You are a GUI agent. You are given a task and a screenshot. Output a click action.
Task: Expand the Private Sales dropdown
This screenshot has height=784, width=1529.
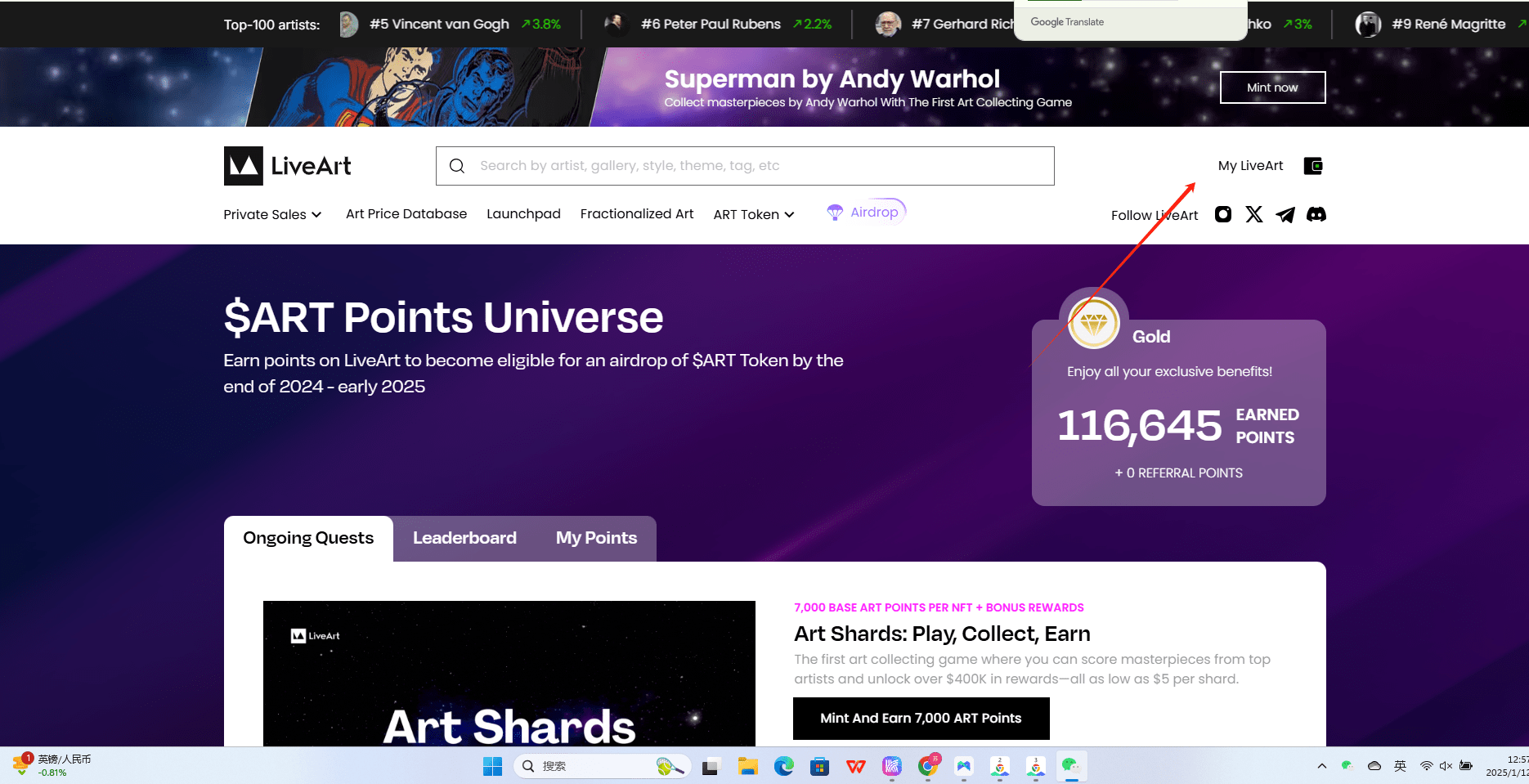pos(272,214)
